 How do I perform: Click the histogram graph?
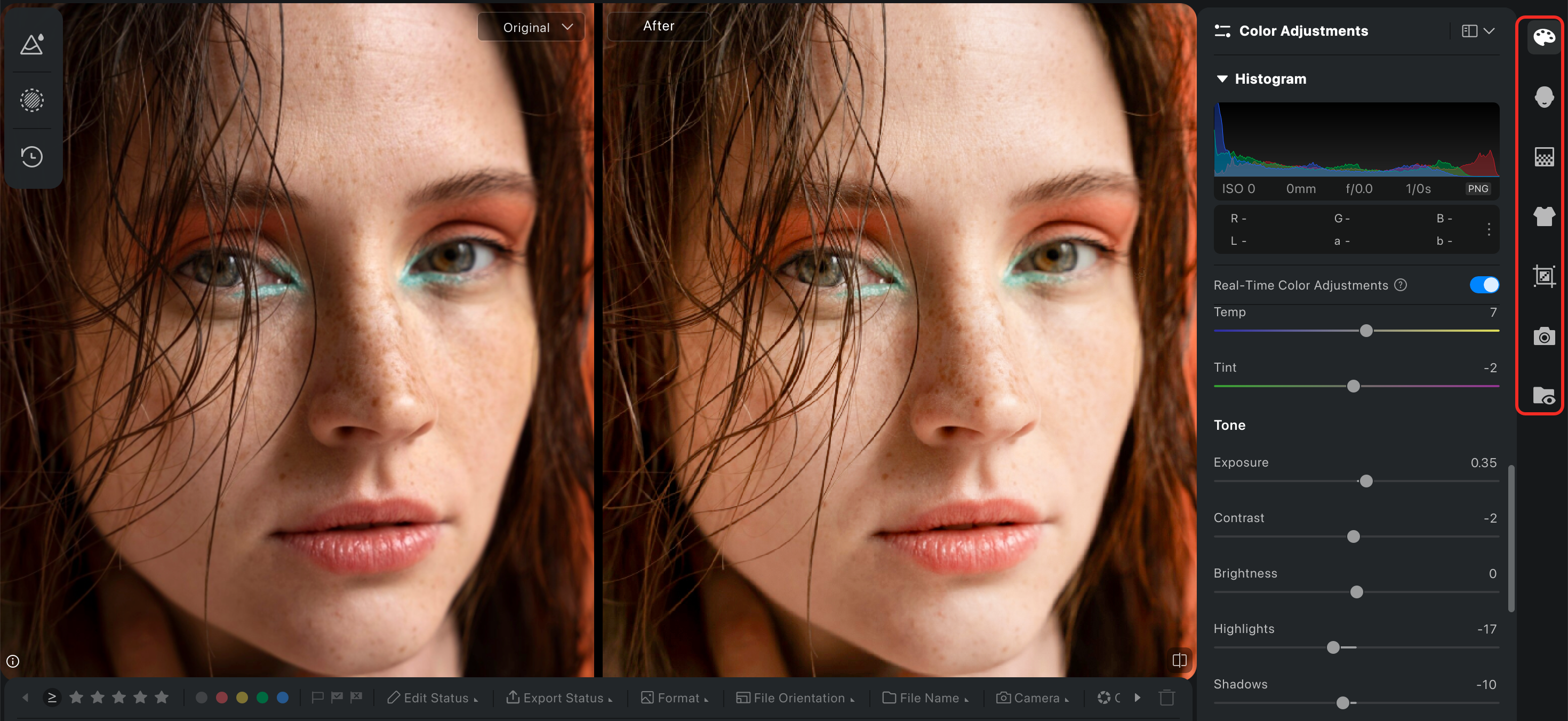pos(1356,140)
